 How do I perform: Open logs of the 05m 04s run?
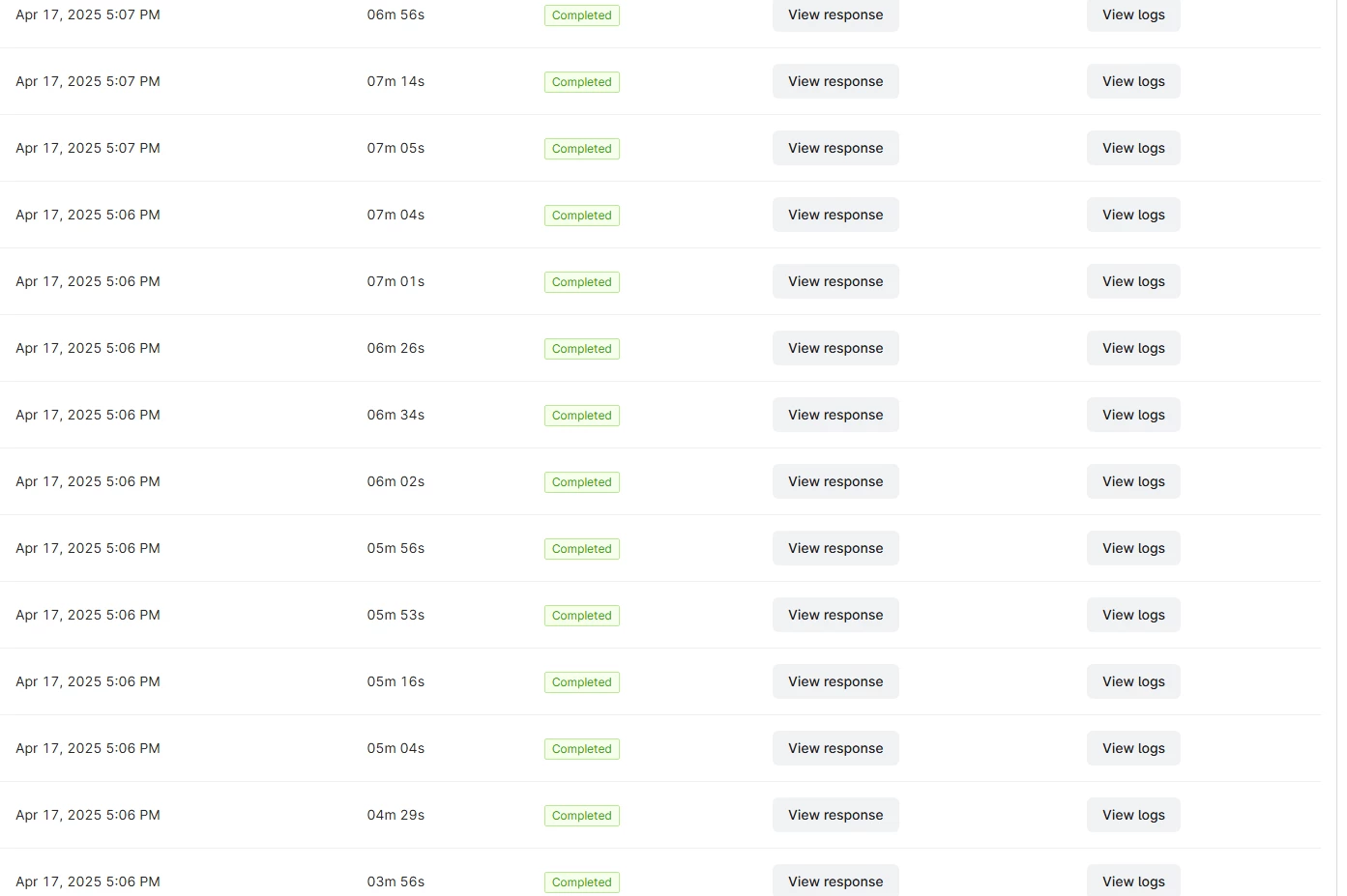(1132, 748)
